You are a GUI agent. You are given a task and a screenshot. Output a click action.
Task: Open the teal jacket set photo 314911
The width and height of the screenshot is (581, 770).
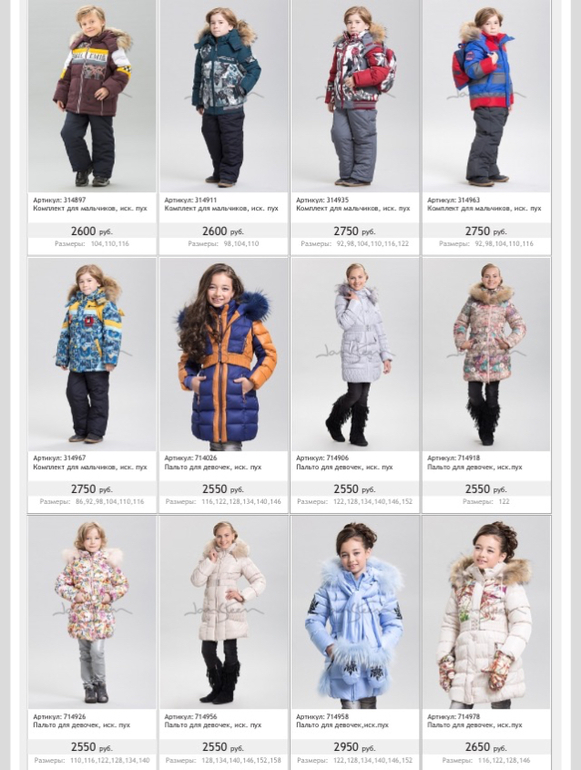pos(223,96)
